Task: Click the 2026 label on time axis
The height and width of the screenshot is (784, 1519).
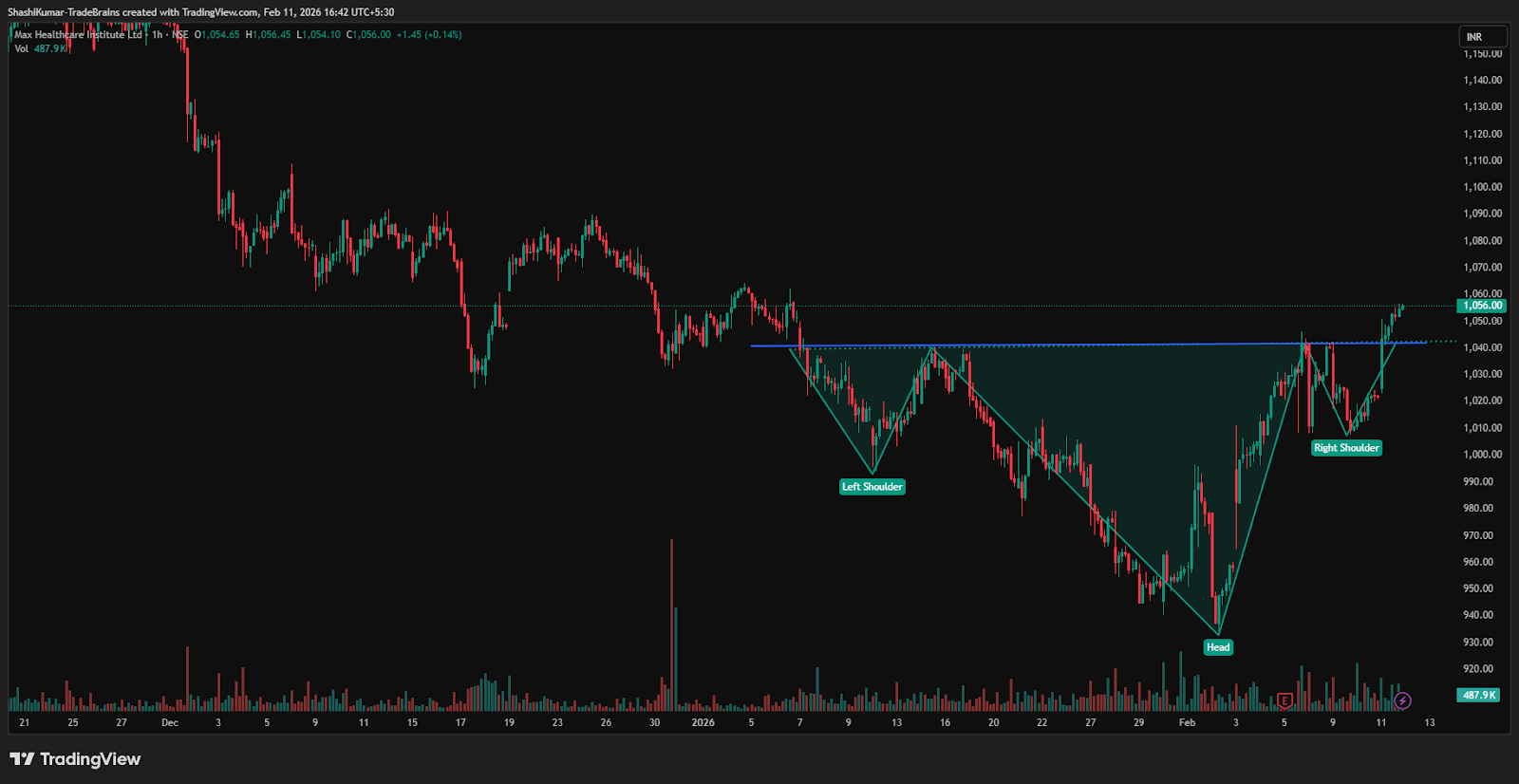Action: tap(703, 722)
